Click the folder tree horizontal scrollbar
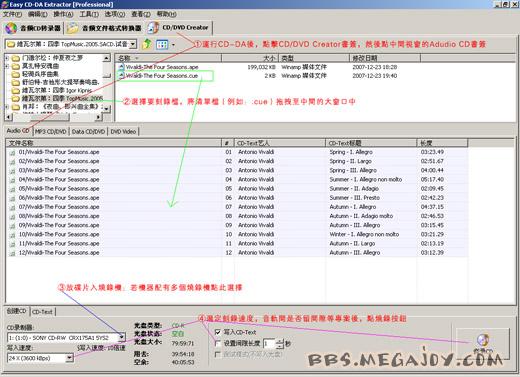 click(53, 117)
